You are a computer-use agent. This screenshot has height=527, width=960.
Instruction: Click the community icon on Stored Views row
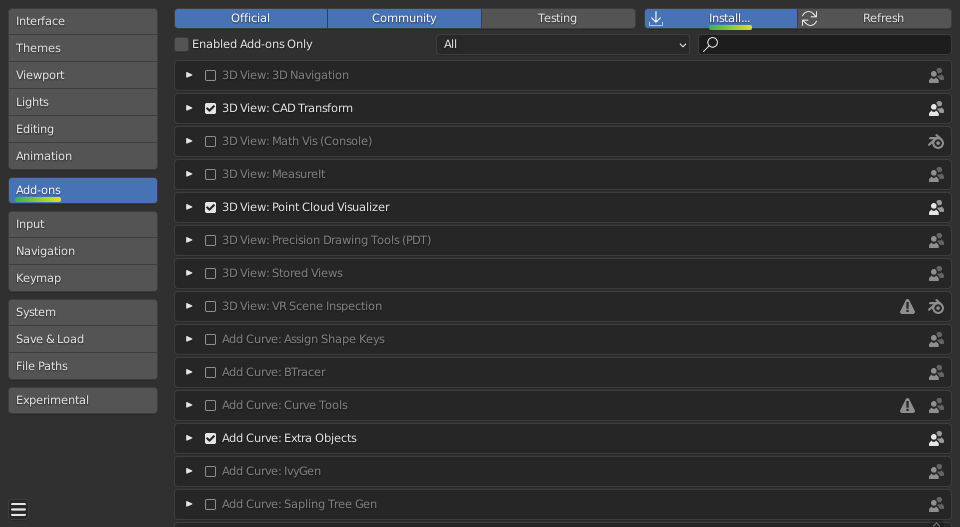936,274
